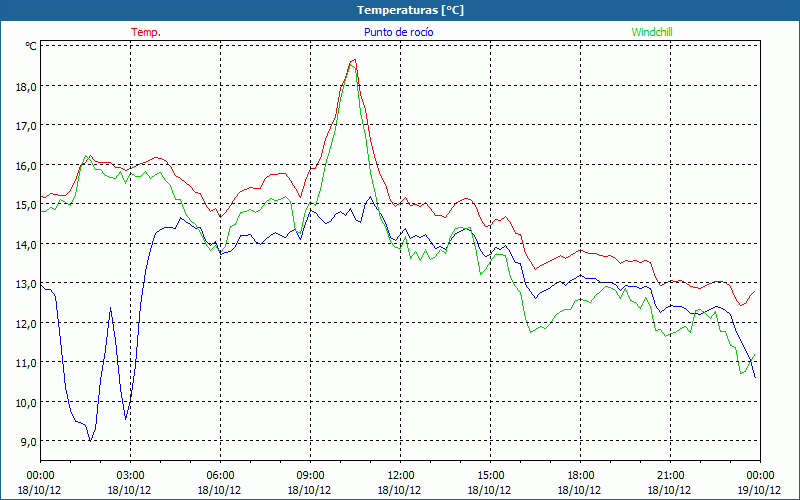800x500 pixels.
Task: Click the 13,0 y-axis value
Action: pos(27,284)
